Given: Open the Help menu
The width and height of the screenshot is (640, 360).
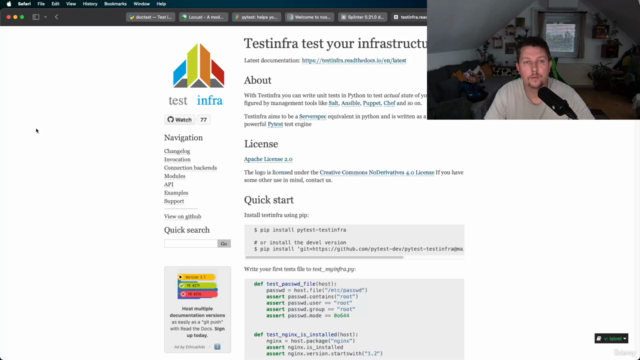Looking at the screenshot, I should [161, 4].
